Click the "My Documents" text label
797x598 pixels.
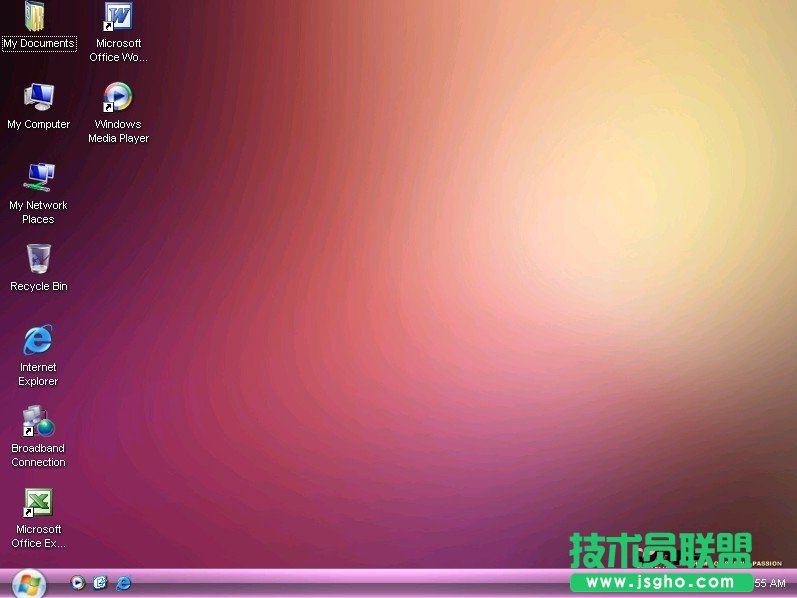[x=38, y=44]
